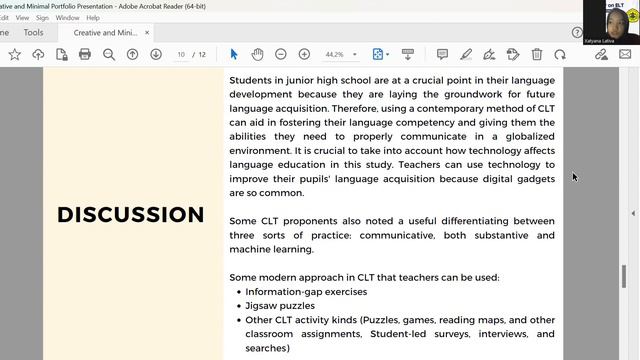Zoom out with the minus circle icon
The height and width of the screenshot is (360, 640).
pyautogui.click(x=281, y=54)
